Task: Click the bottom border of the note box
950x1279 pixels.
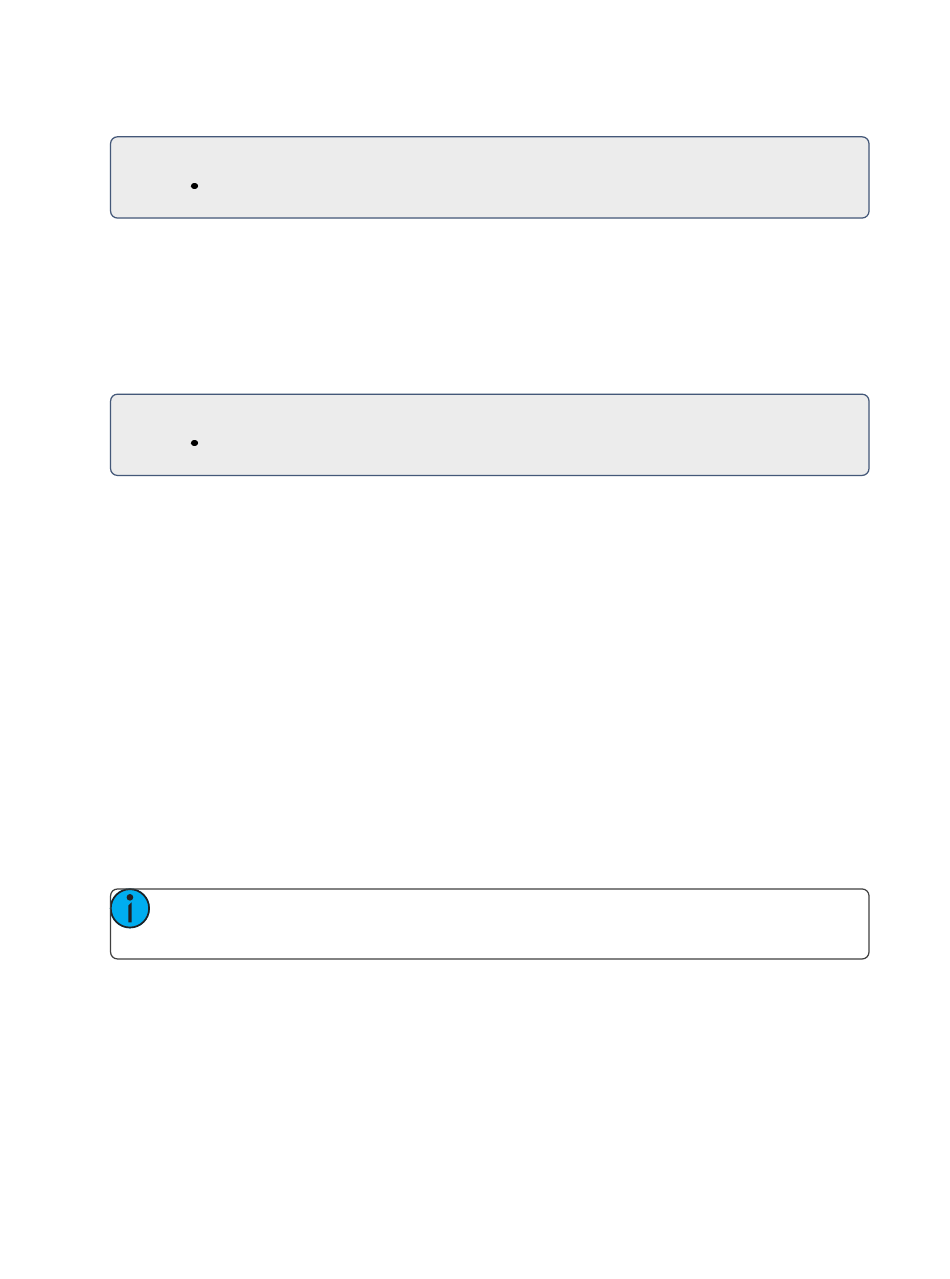Action: coord(490,959)
